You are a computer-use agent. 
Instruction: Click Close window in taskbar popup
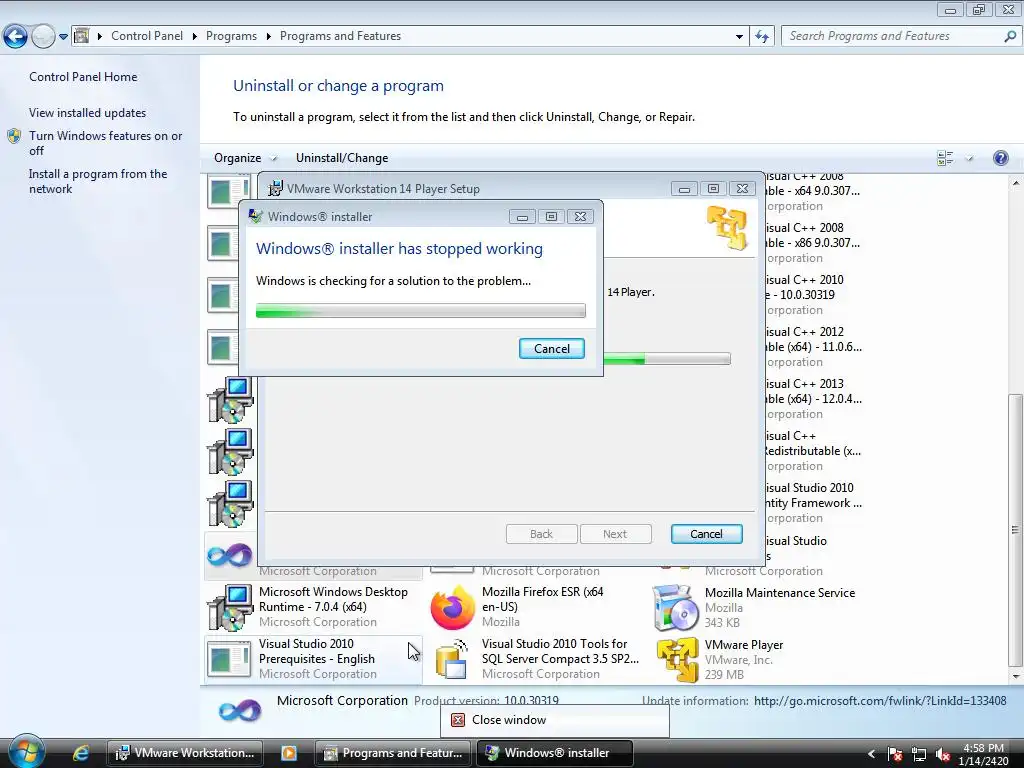point(554,720)
